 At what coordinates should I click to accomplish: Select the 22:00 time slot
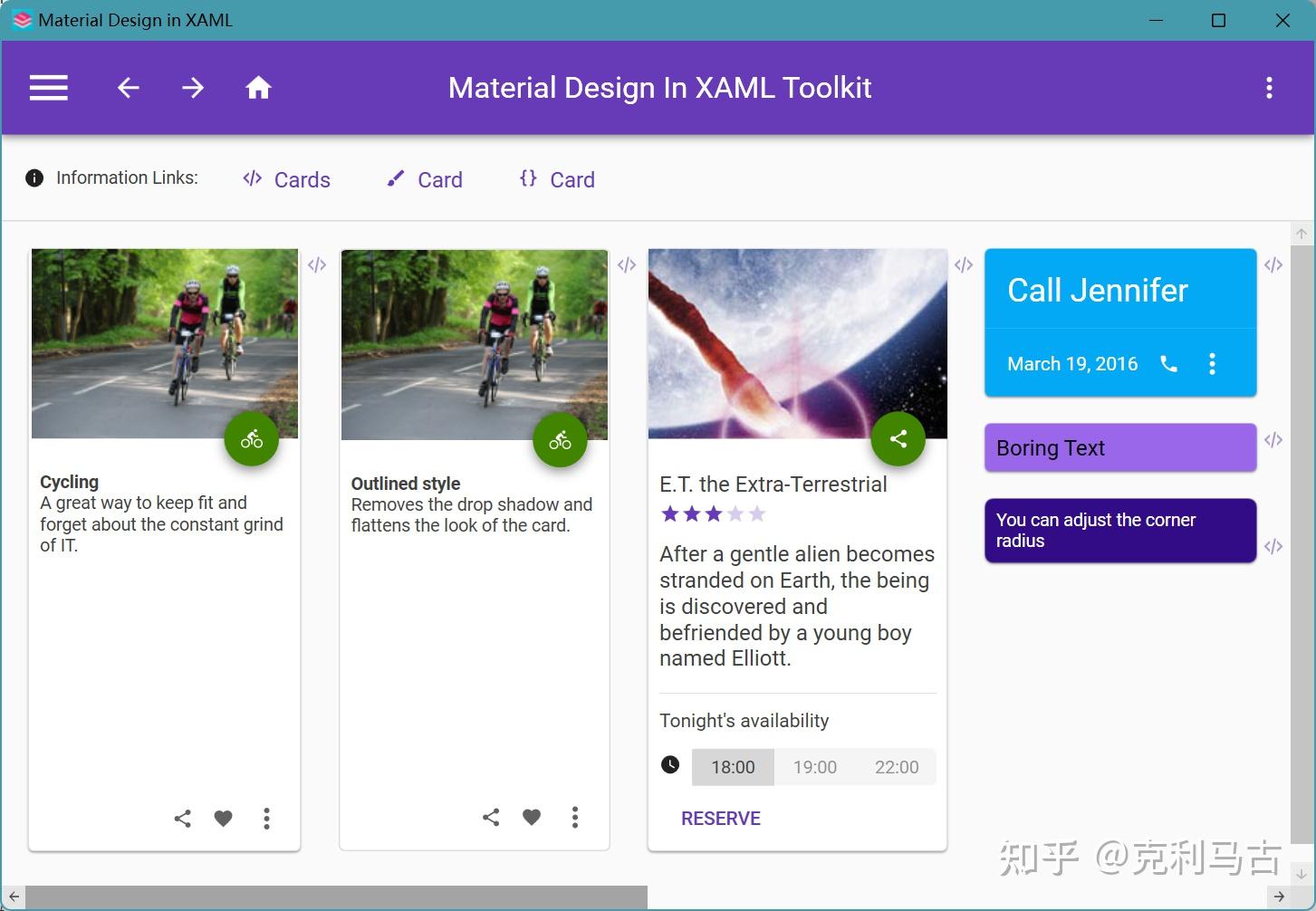898,766
